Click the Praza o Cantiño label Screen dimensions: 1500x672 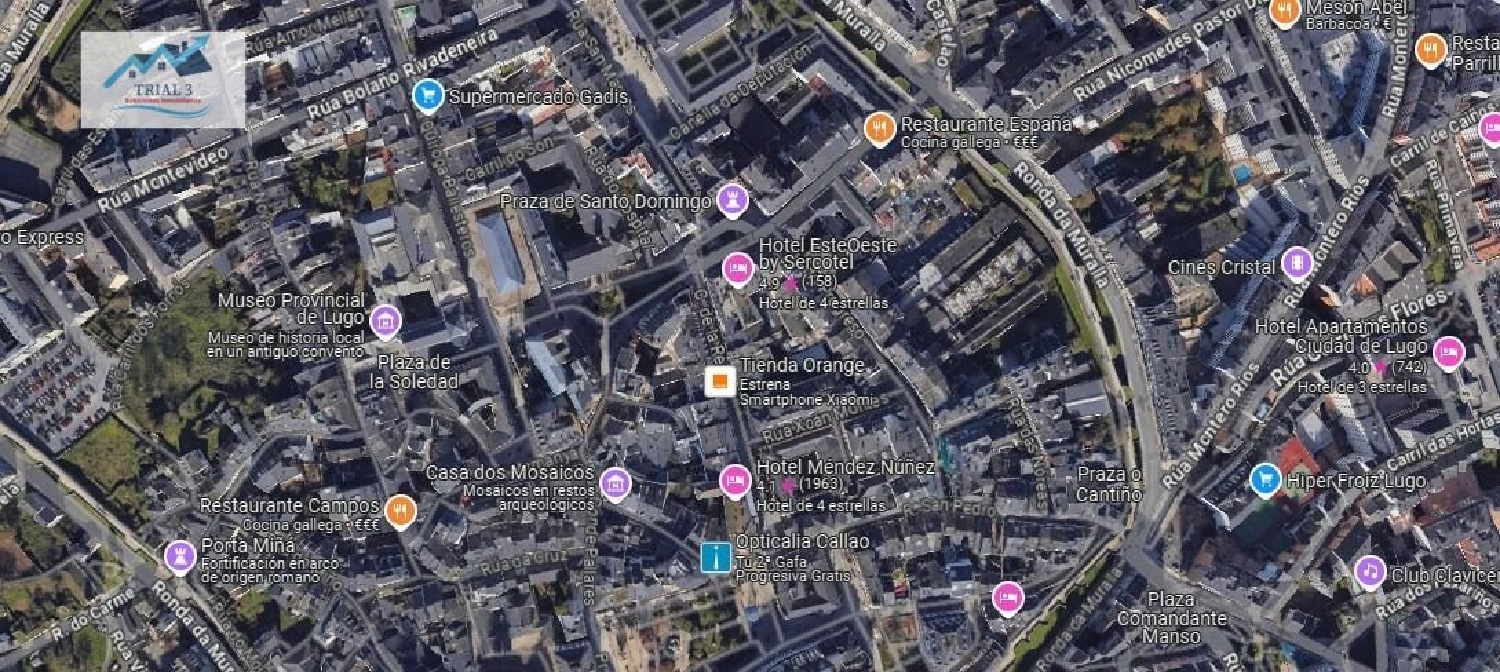coord(1110,483)
